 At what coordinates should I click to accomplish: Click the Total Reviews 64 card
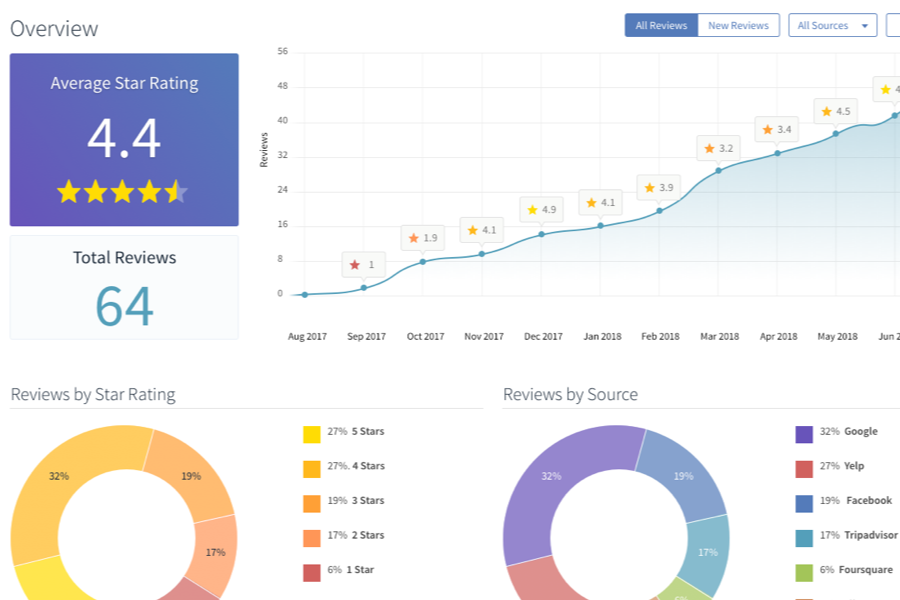point(124,288)
